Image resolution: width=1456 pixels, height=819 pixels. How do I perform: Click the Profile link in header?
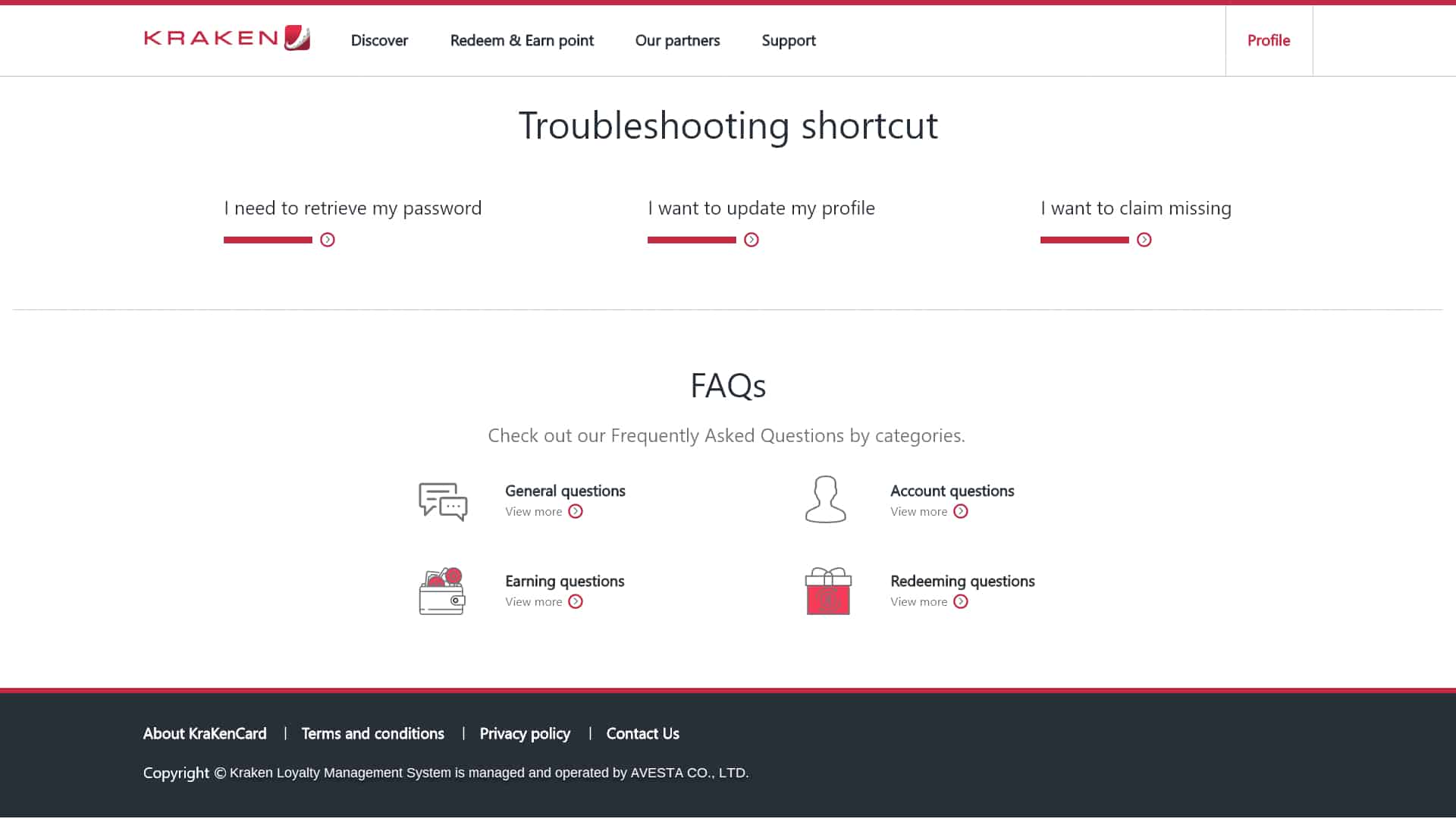pyautogui.click(x=1268, y=39)
